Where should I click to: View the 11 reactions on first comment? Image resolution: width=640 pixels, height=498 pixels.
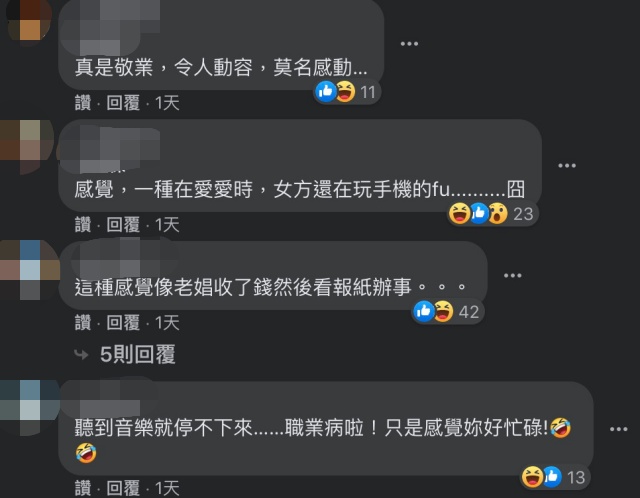[347, 92]
